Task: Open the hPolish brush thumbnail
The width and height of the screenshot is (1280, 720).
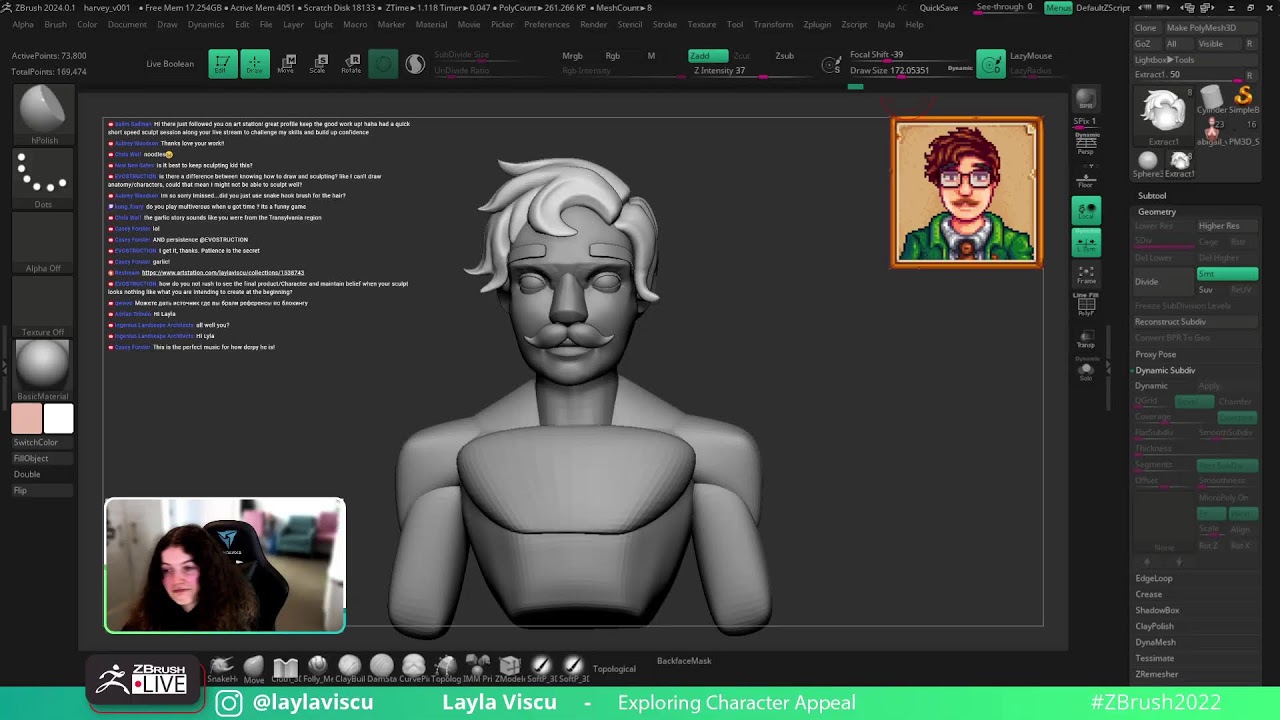Action: tap(43, 112)
